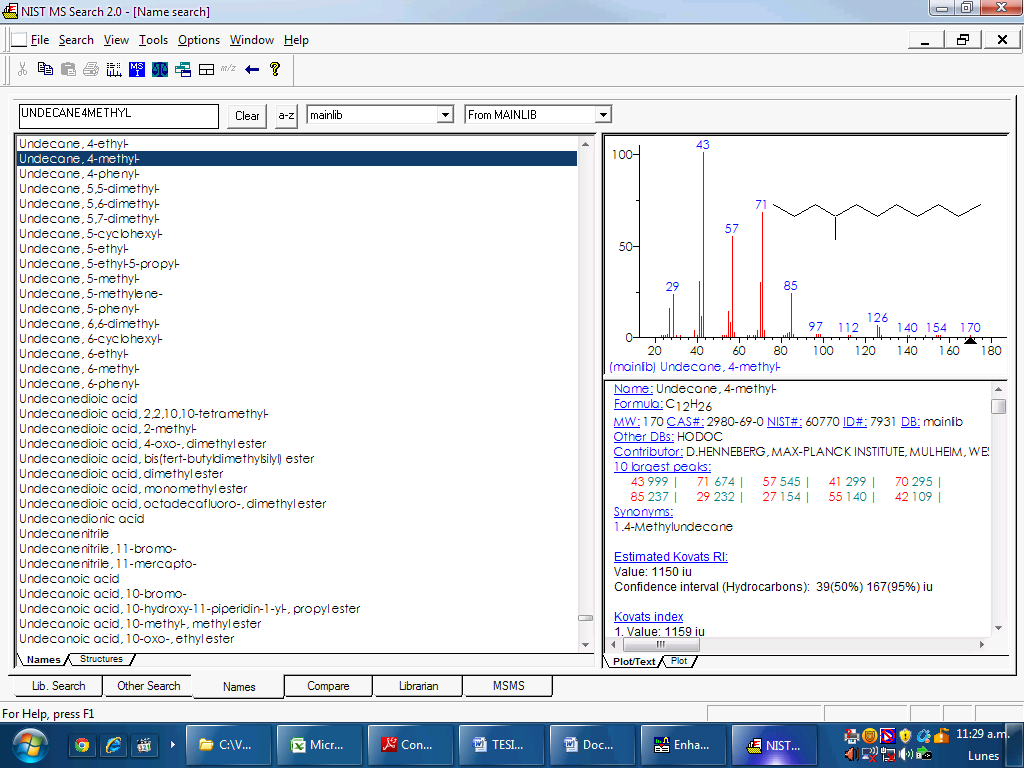Image resolution: width=1024 pixels, height=768 pixels.
Task: Open the View menu
Action: pyautogui.click(x=116, y=40)
